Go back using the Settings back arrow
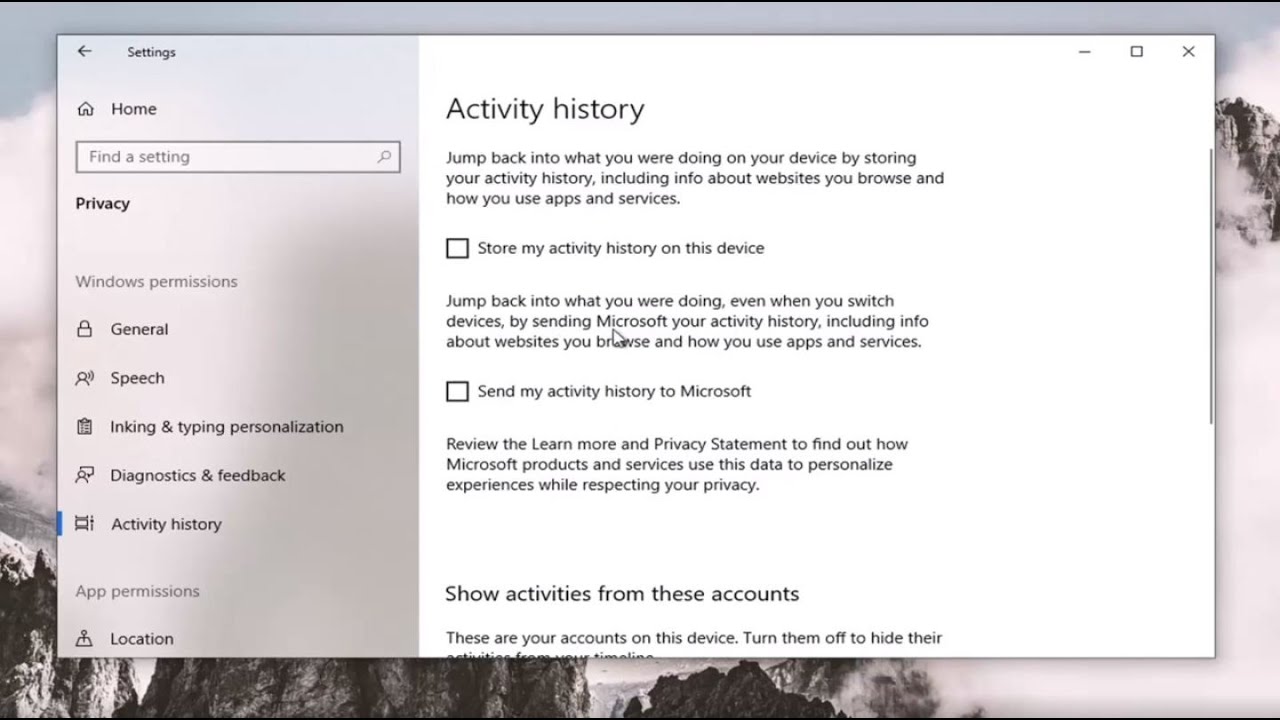This screenshot has width=1280, height=720. (x=84, y=51)
